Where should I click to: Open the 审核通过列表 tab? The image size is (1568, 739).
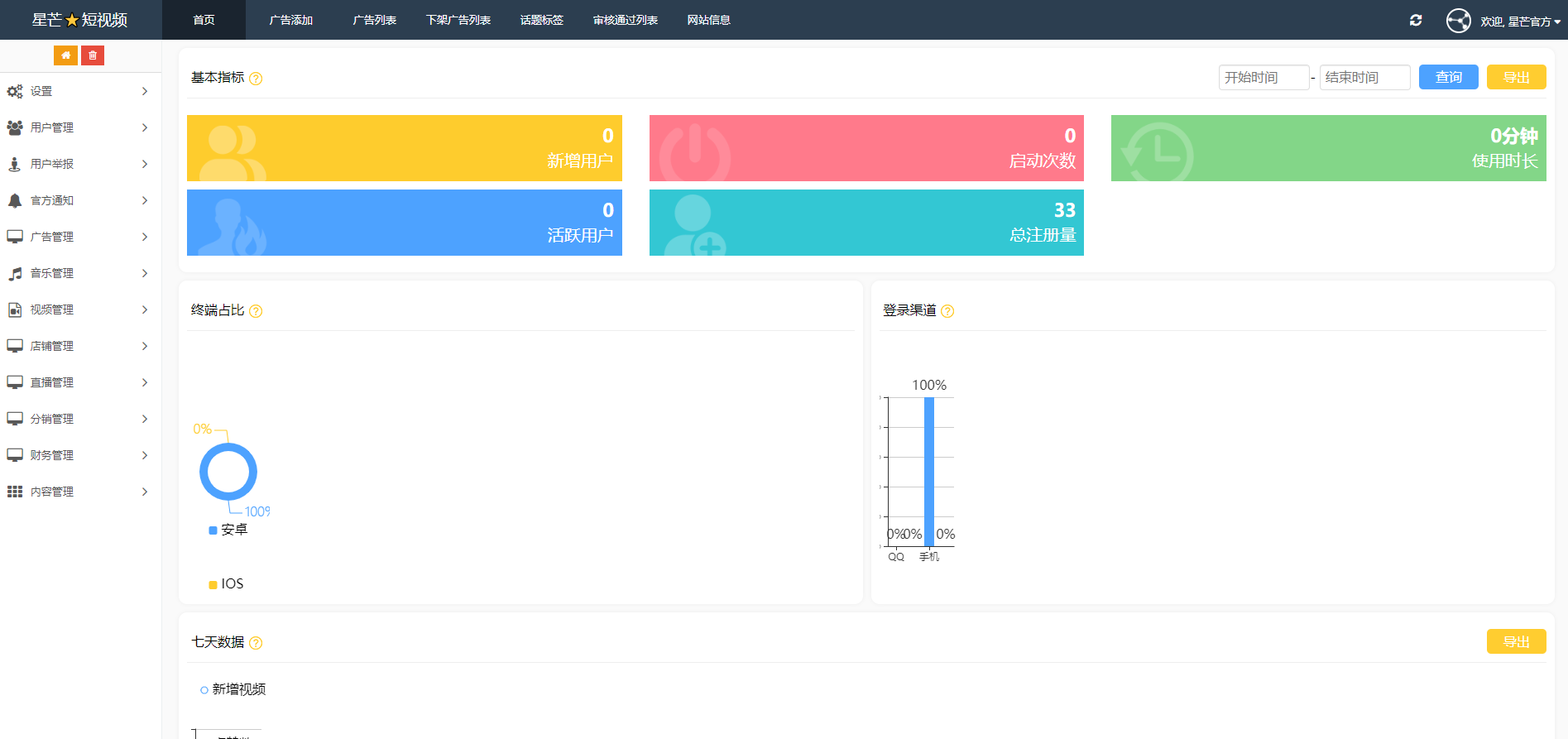(x=626, y=20)
